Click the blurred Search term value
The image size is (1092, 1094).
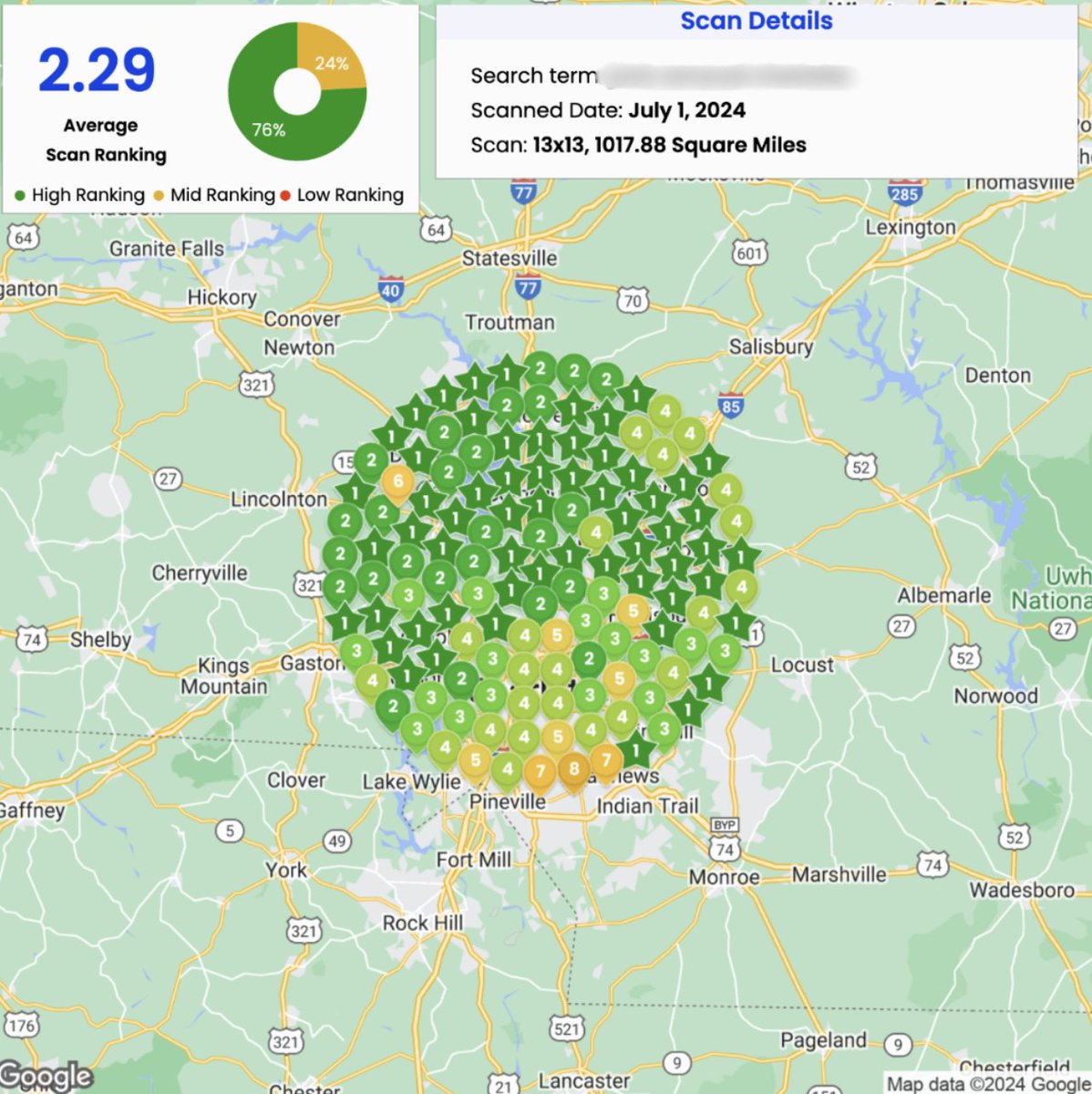[727, 77]
